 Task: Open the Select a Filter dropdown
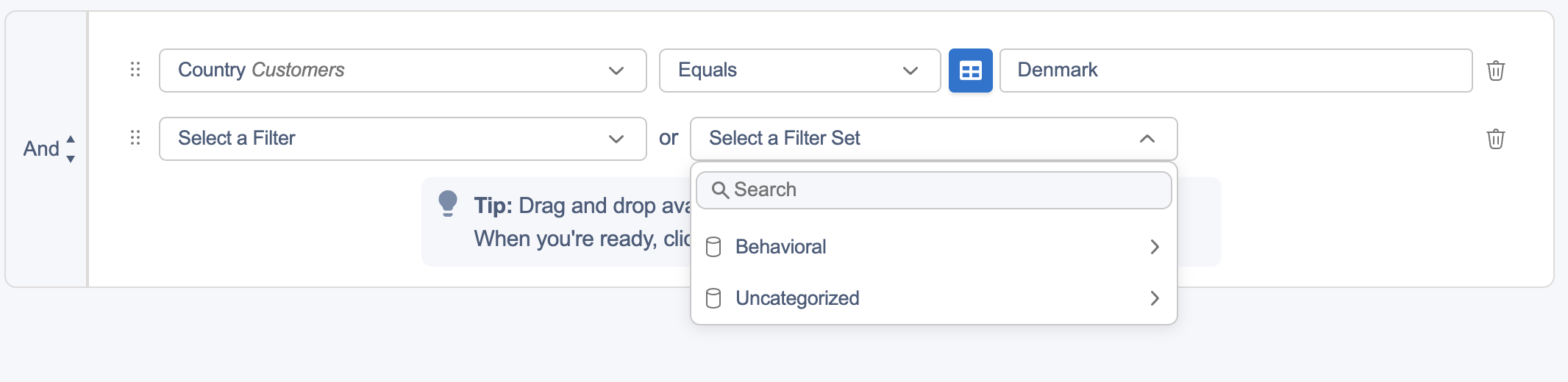pos(402,139)
